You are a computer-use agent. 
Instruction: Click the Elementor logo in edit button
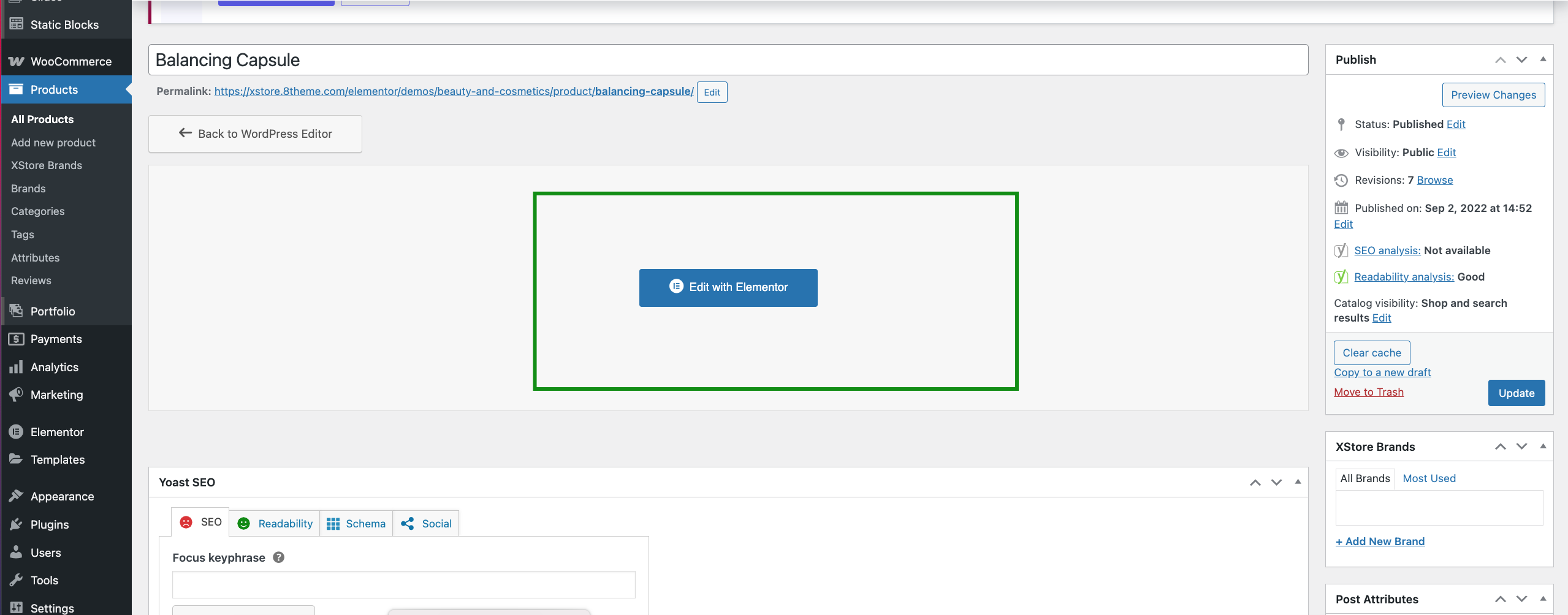tap(676, 287)
